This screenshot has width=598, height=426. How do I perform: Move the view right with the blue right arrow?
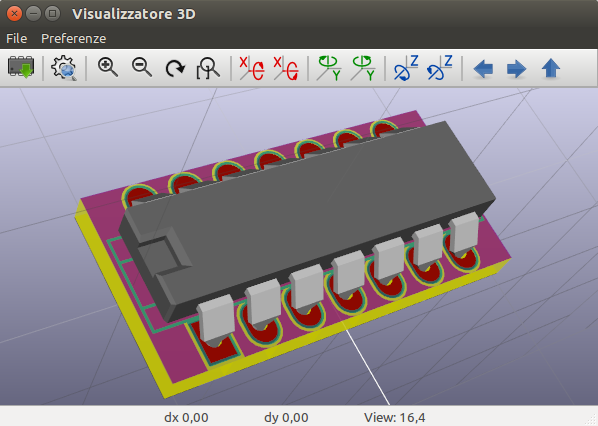coord(517,69)
